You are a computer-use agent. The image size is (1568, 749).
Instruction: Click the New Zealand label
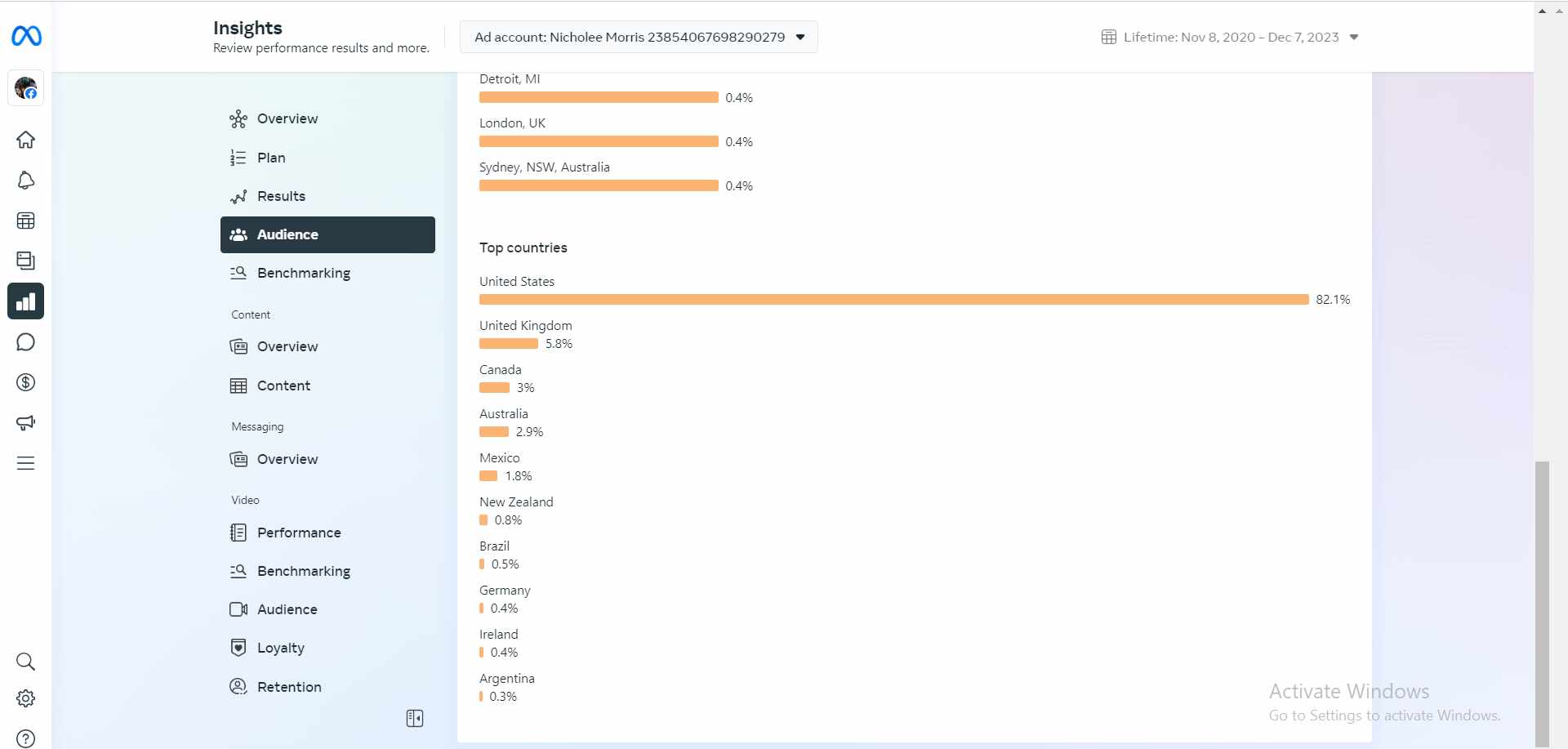(516, 502)
